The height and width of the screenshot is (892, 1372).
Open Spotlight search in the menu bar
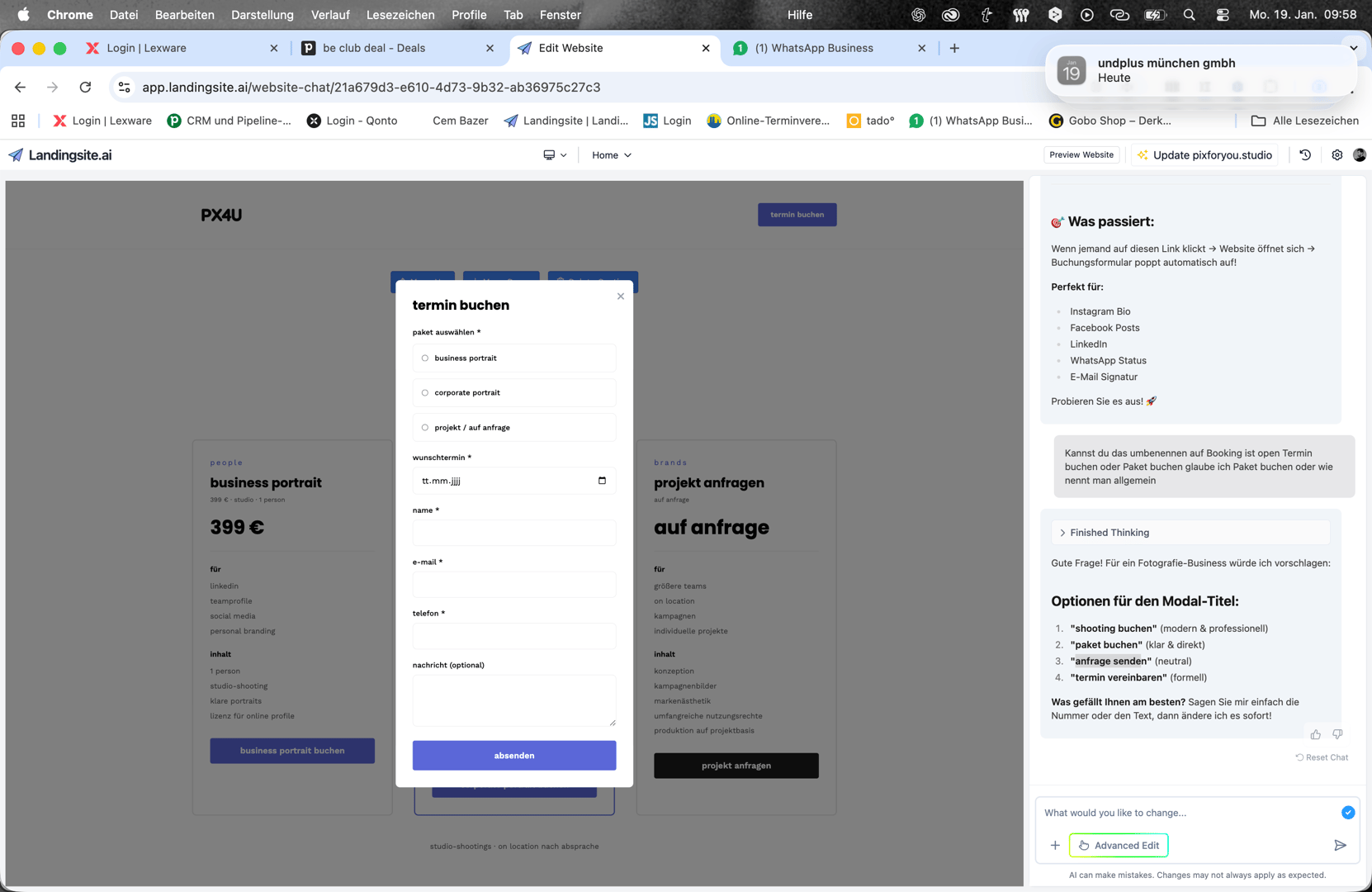pyautogui.click(x=1189, y=15)
